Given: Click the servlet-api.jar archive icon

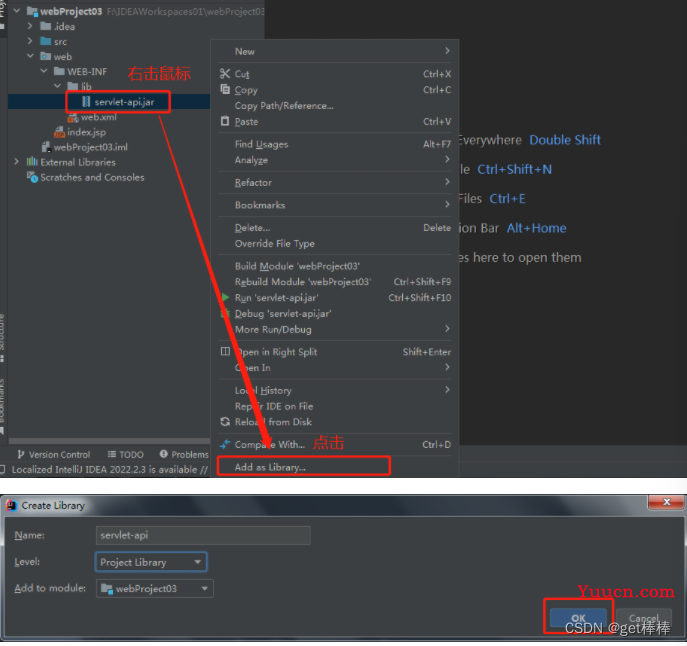Looking at the screenshot, I should [86, 102].
